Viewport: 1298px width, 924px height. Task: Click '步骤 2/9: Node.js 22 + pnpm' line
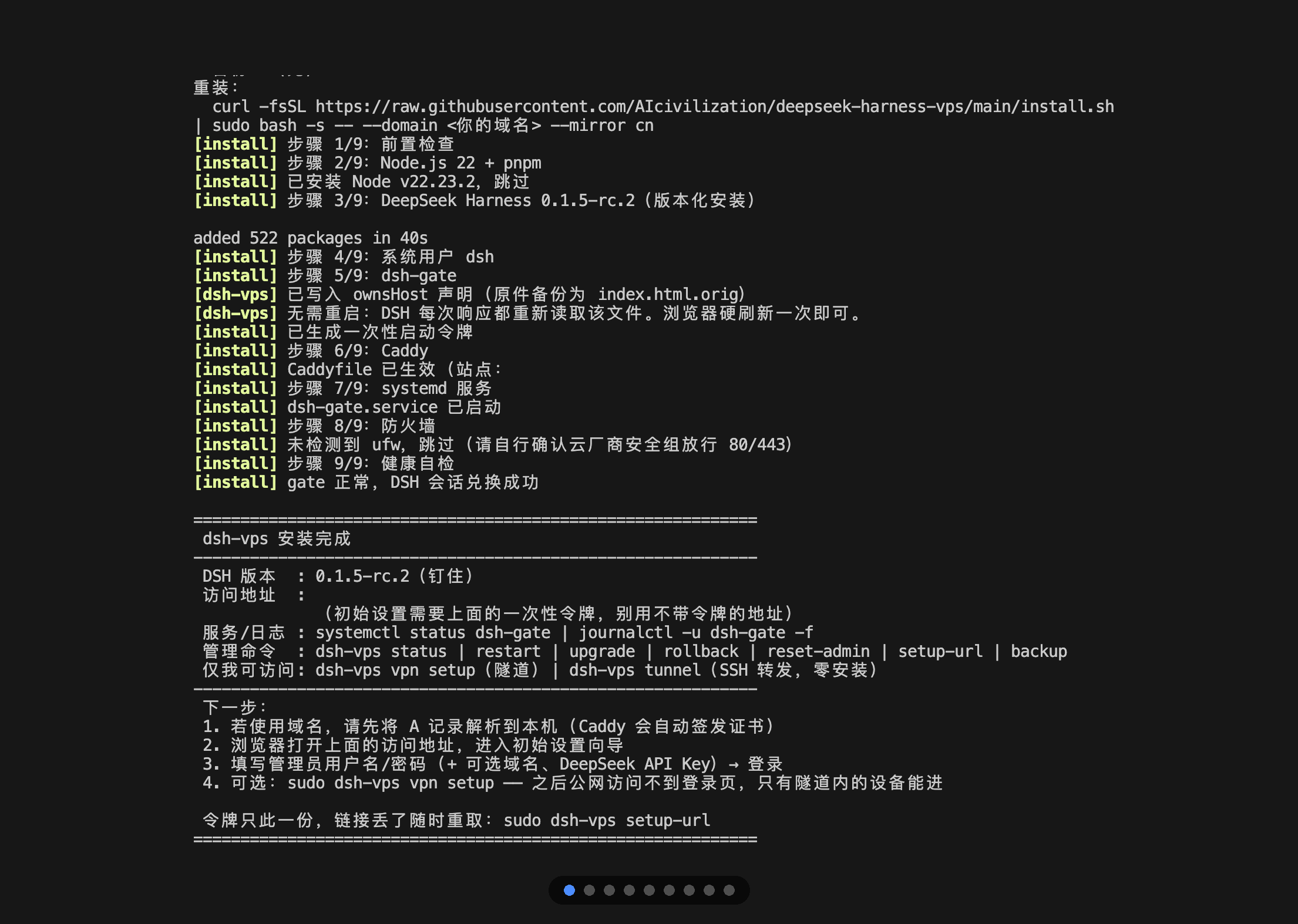pyautogui.click(x=368, y=163)
